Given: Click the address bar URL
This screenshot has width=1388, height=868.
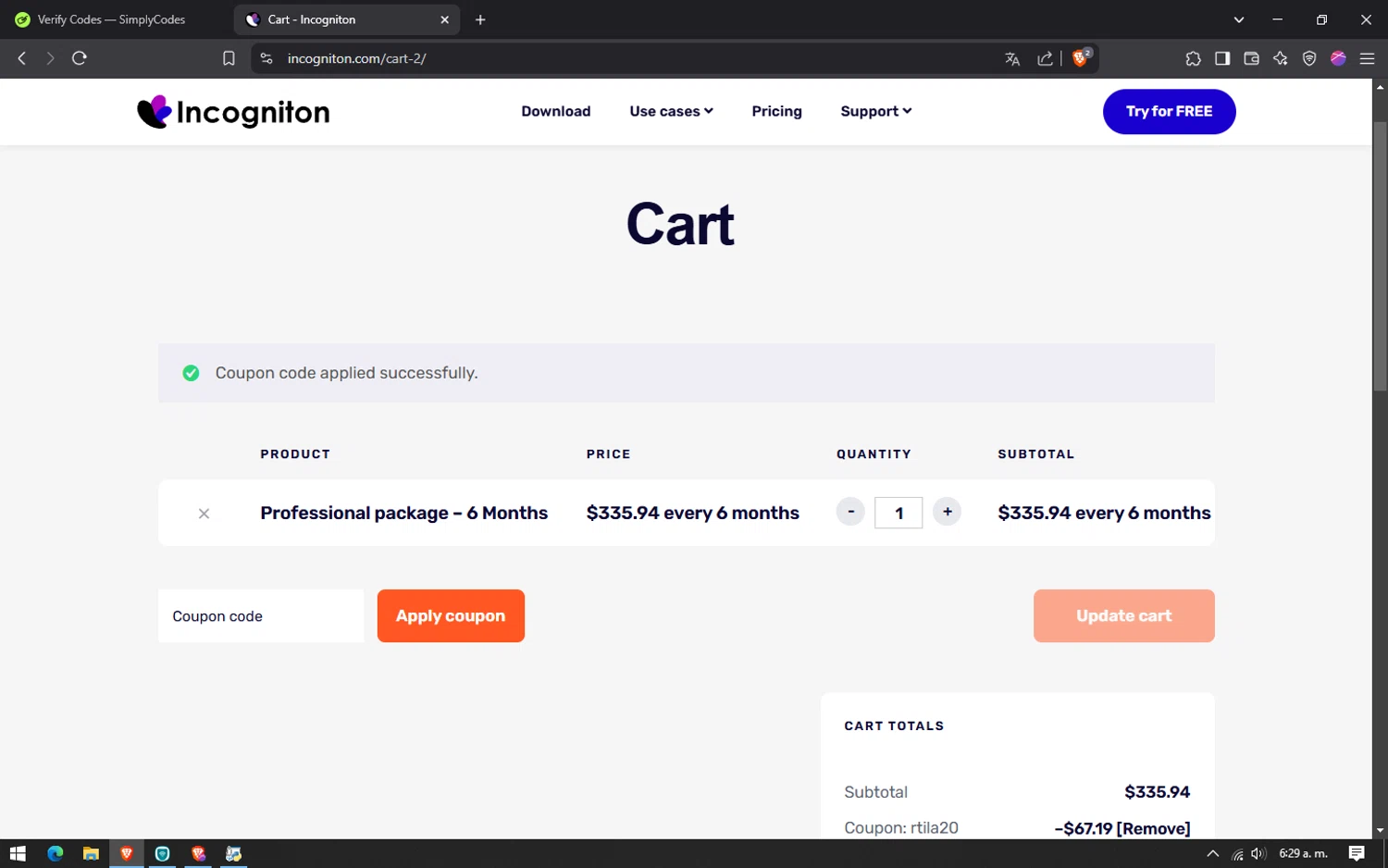Looking at the screenshot, I should pyautogui.click(x=356, y=58).
